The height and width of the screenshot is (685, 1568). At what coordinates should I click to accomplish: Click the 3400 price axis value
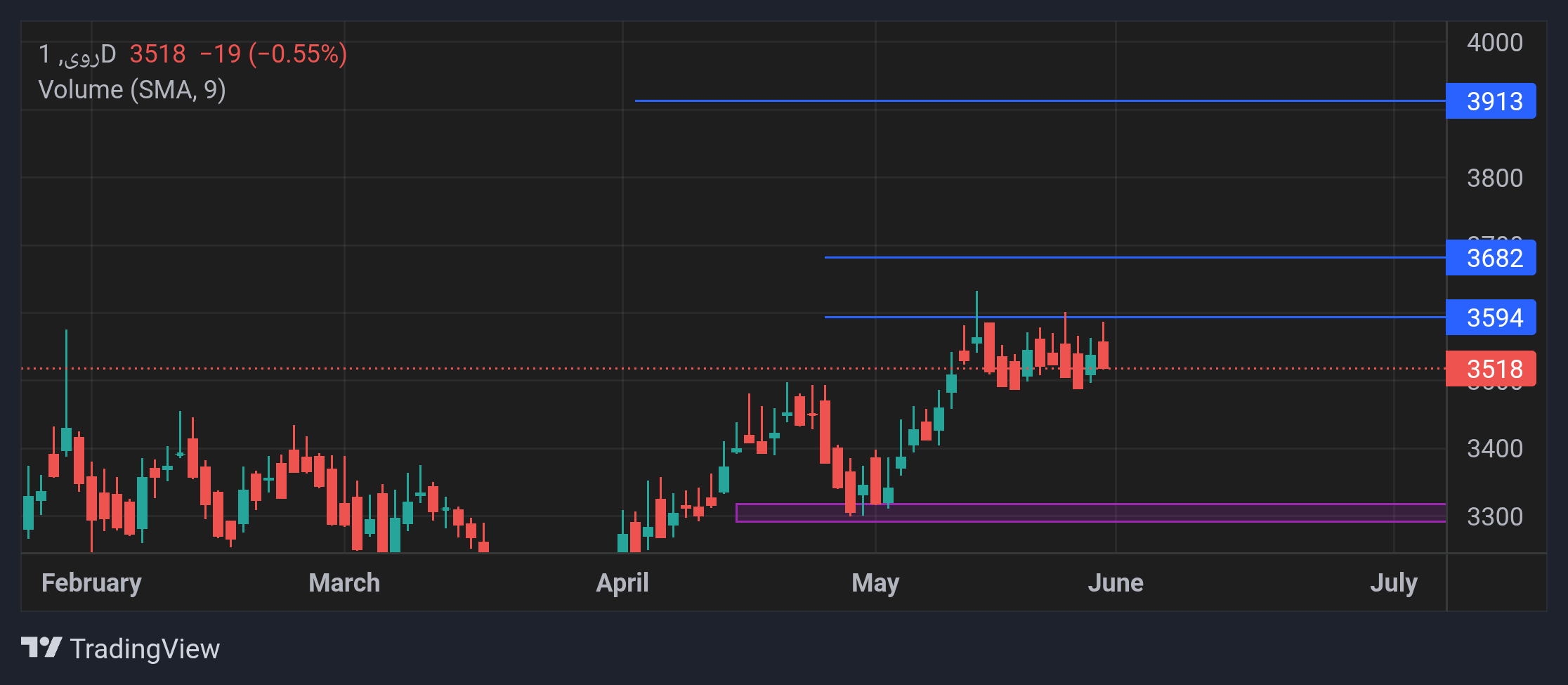pos(1495,449)
